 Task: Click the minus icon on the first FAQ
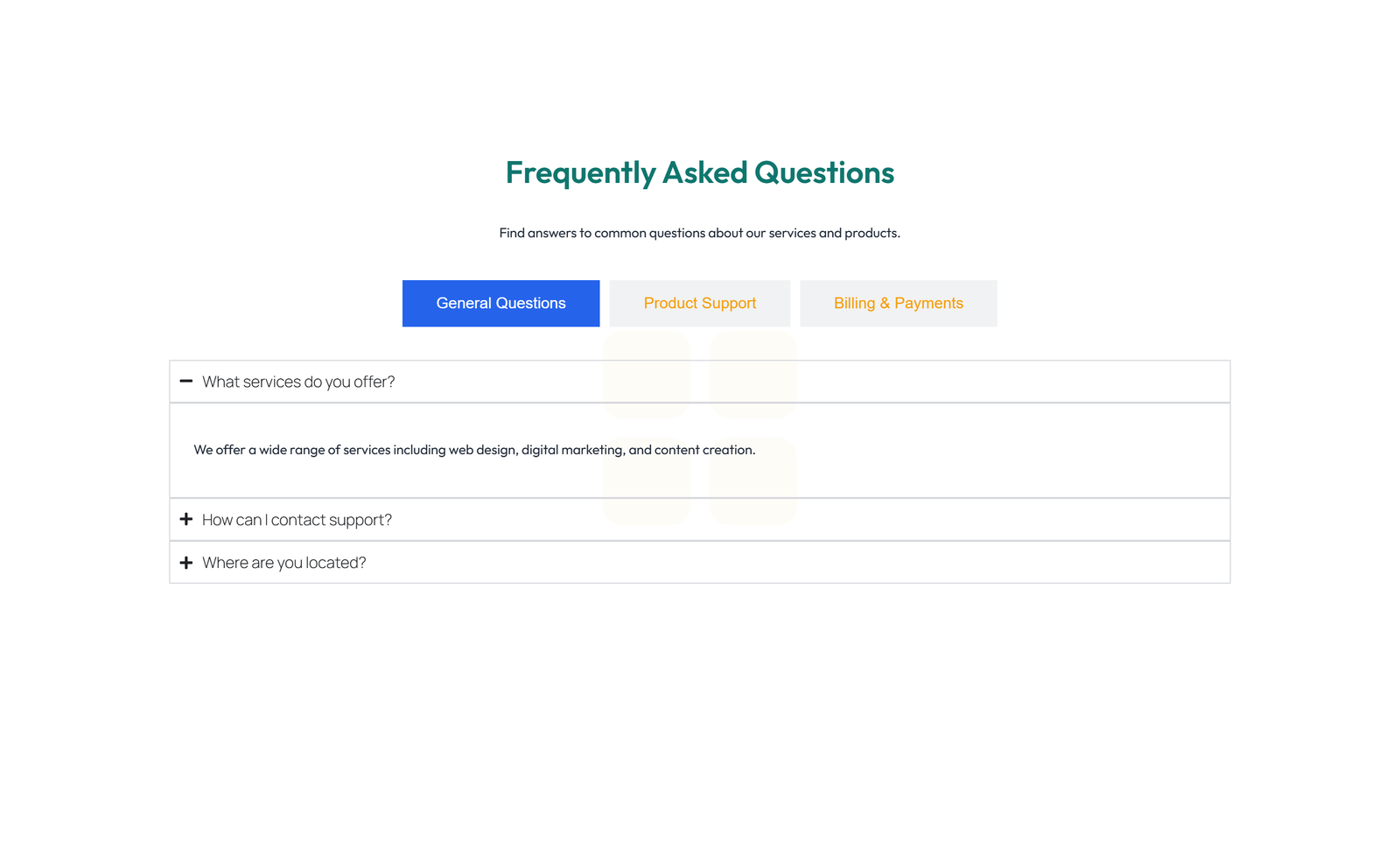[185, 381]
